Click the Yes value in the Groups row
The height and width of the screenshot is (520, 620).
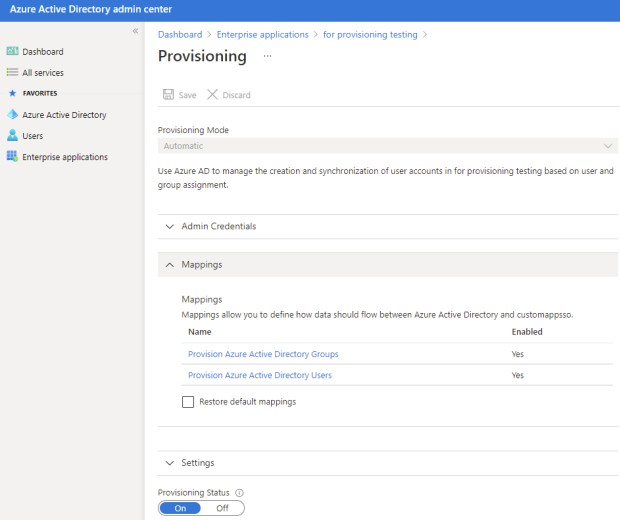[x=518, y=354]
